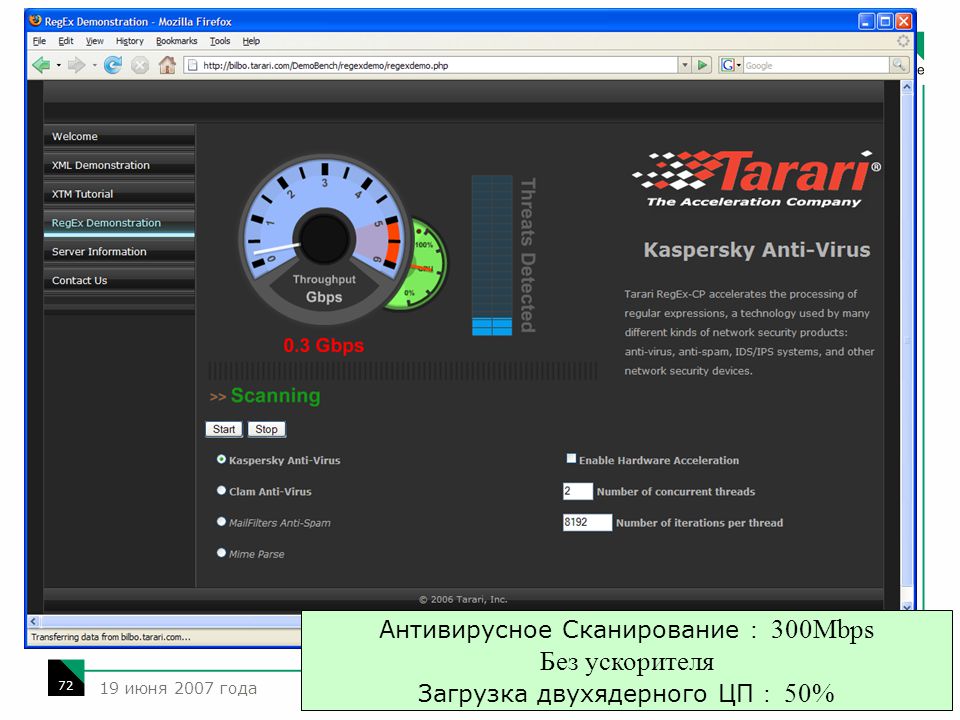Click the Scanning status text
Viewport: 960px width, 720px height.
[x=275, y=396]
